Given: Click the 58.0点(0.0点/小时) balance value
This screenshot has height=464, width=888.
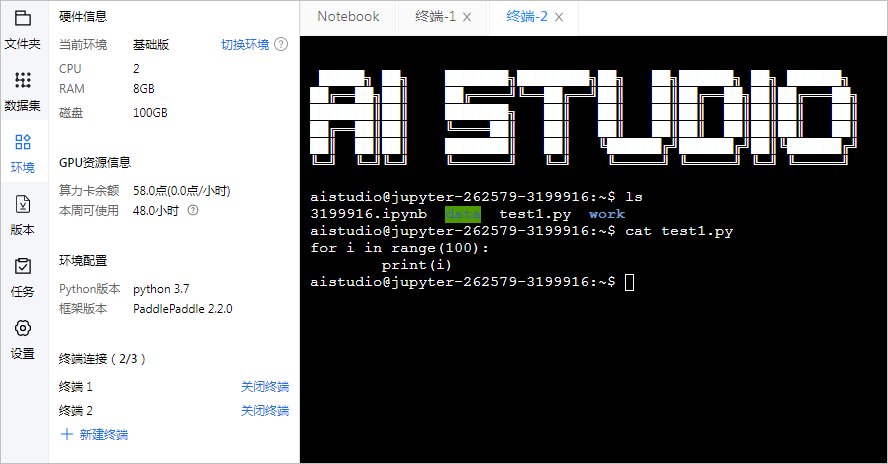Looking at the screenshot, I should pos(182,190).
